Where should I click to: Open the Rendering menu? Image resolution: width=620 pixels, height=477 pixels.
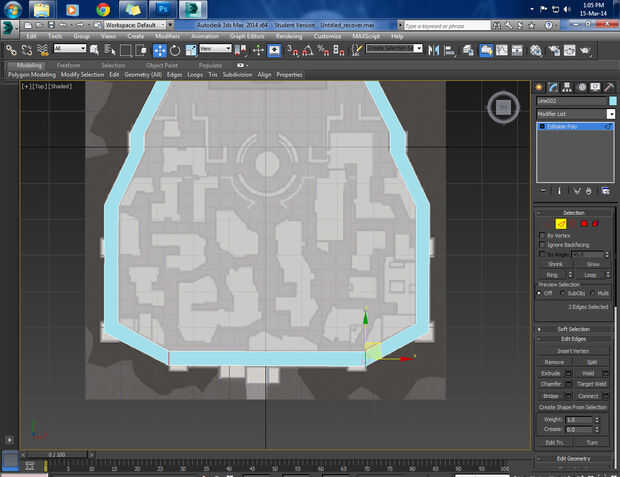pos(288,36)
